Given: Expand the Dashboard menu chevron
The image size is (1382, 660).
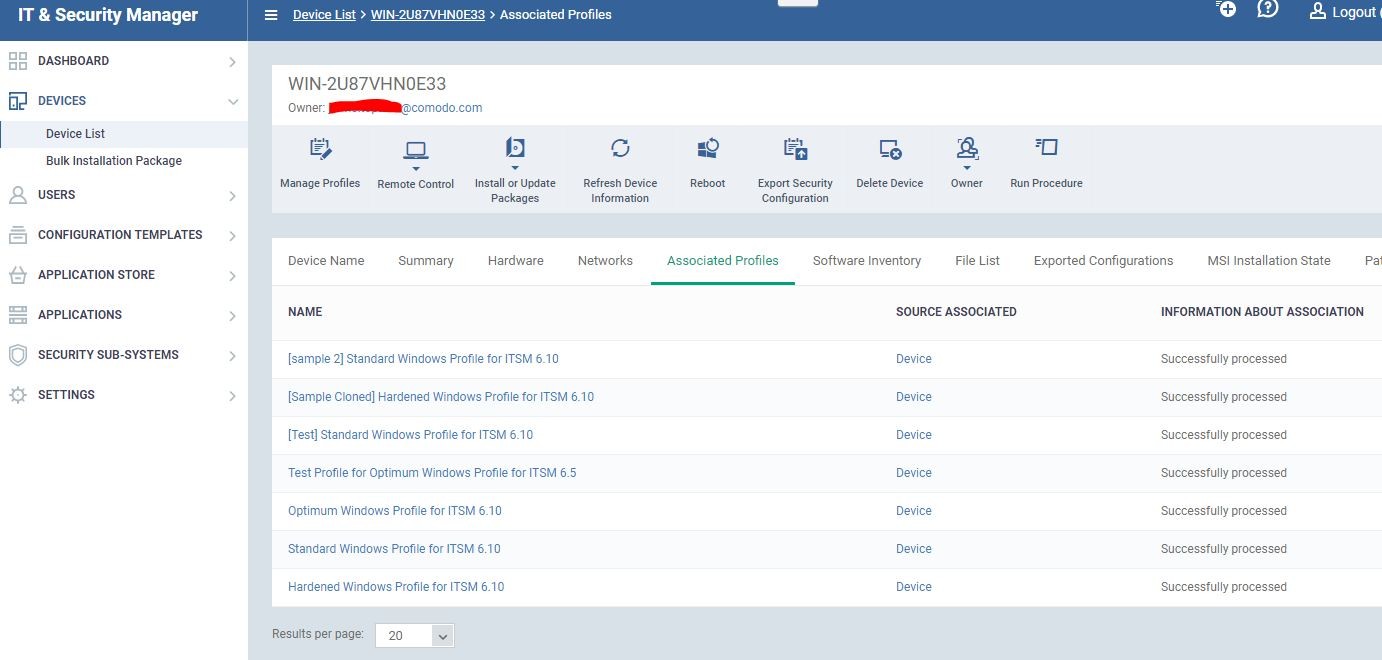Looking at the screenshot, I should point(232,62).
